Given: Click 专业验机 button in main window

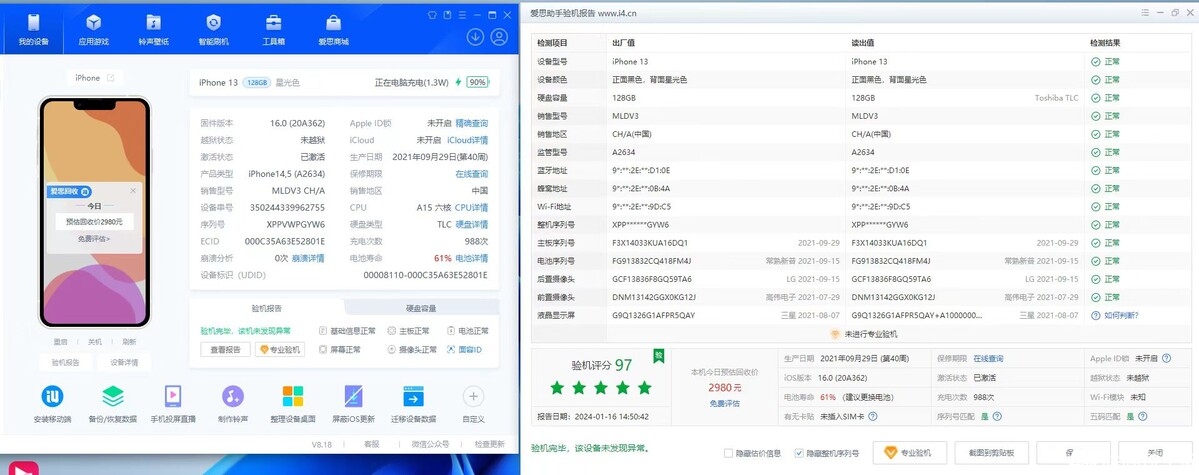Looking at the screenshot, I should pos(280,350).
